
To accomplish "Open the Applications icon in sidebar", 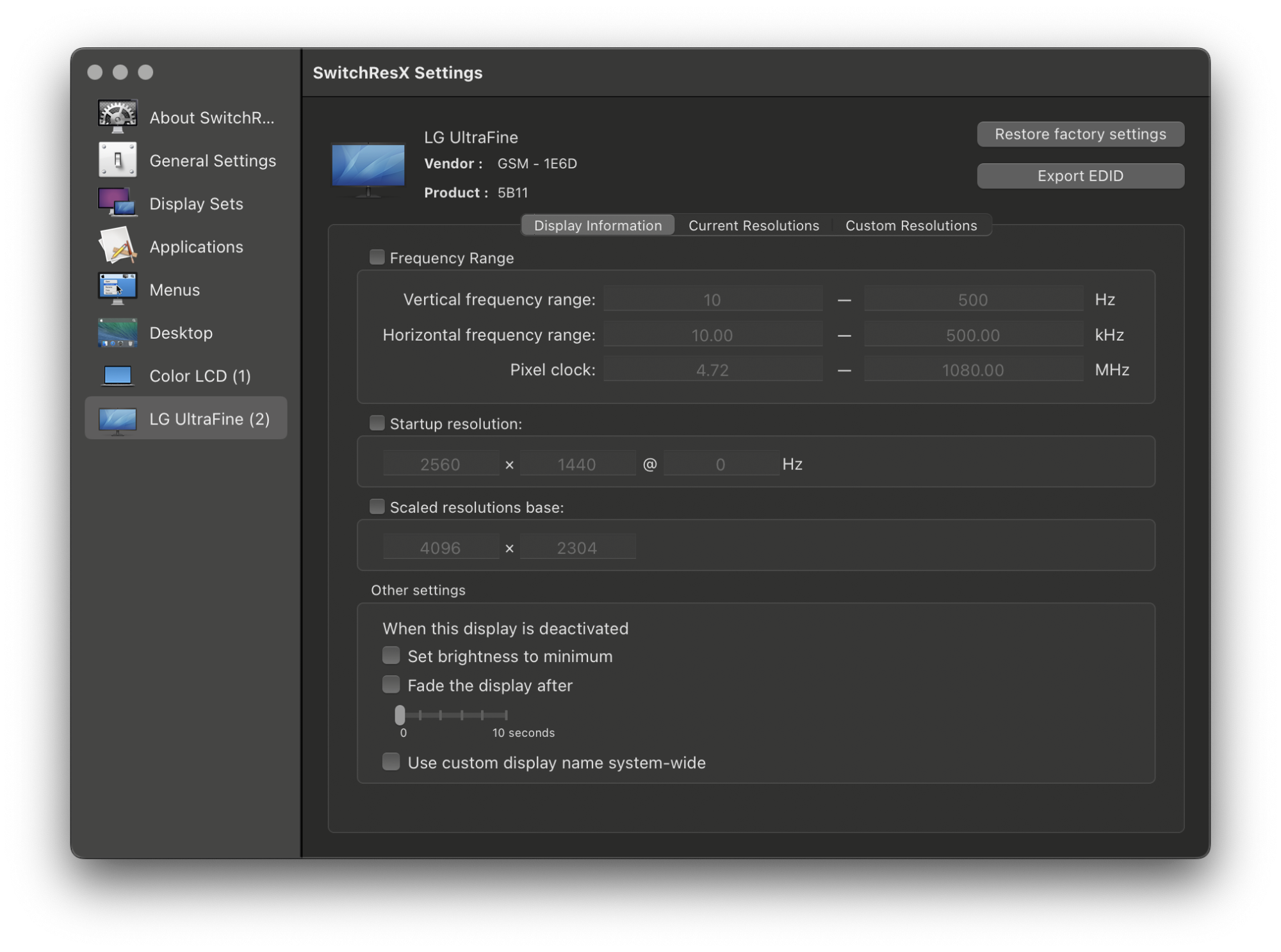I will click(117, 246).
